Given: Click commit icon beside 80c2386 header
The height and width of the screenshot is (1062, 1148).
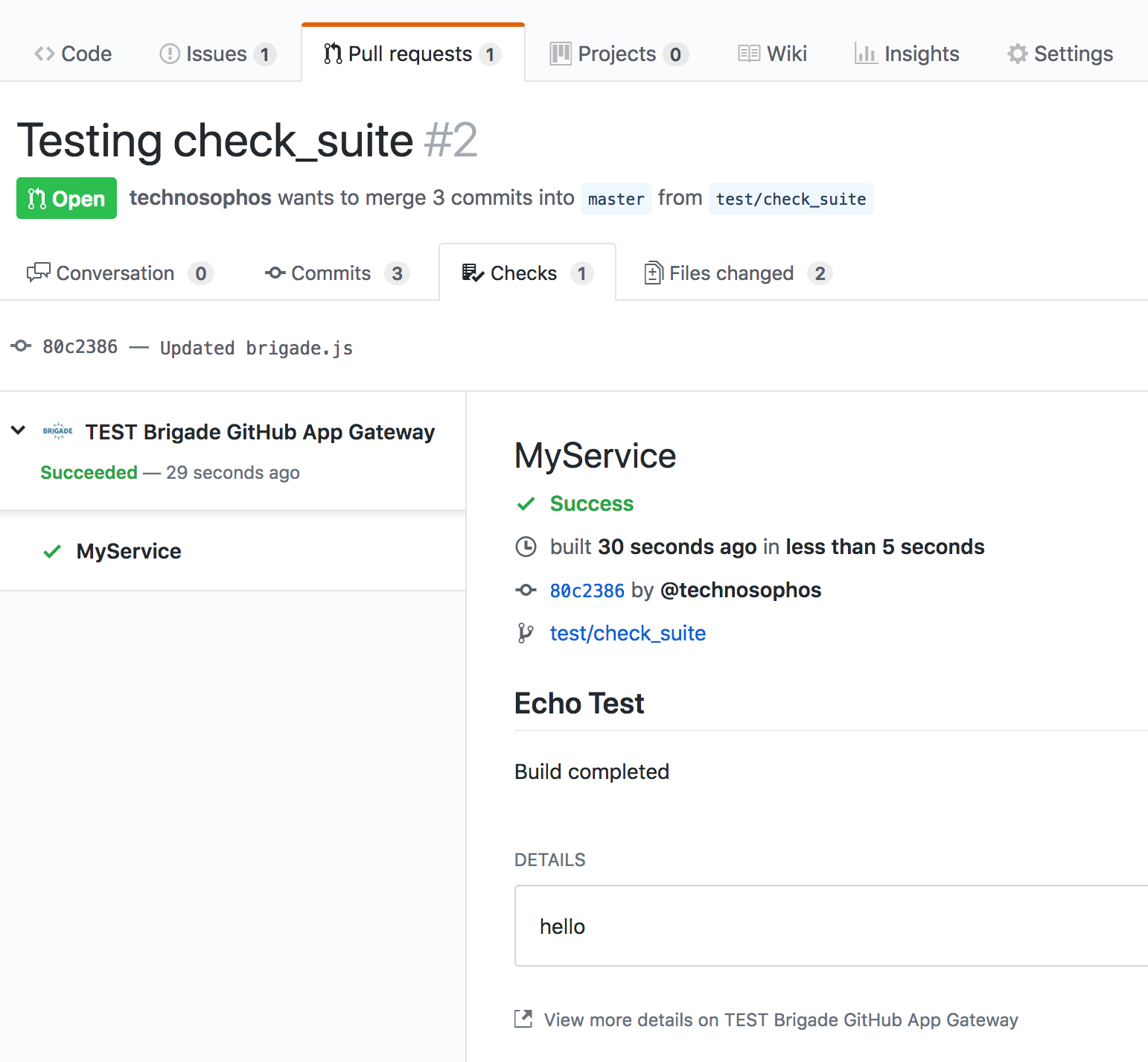Looking at the screenshot, I should coord(21,346).
